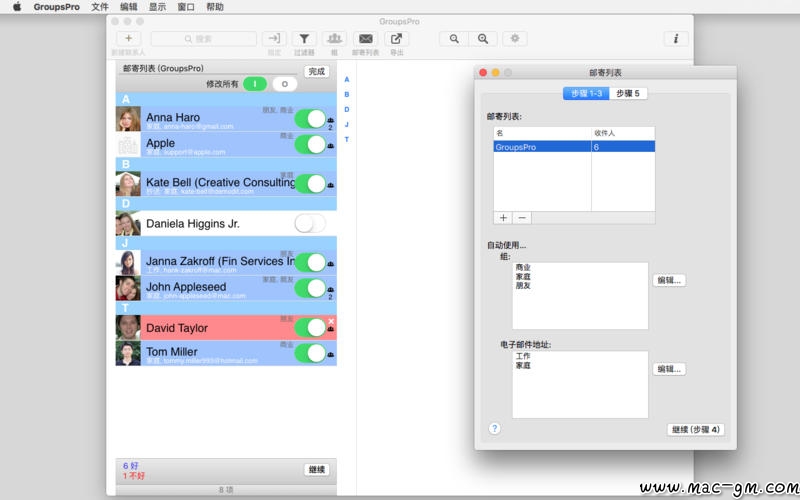This screenshot has width=800, height=500.
Task: Click 继续 button at list bottom
Action: [x=317, y=469]
